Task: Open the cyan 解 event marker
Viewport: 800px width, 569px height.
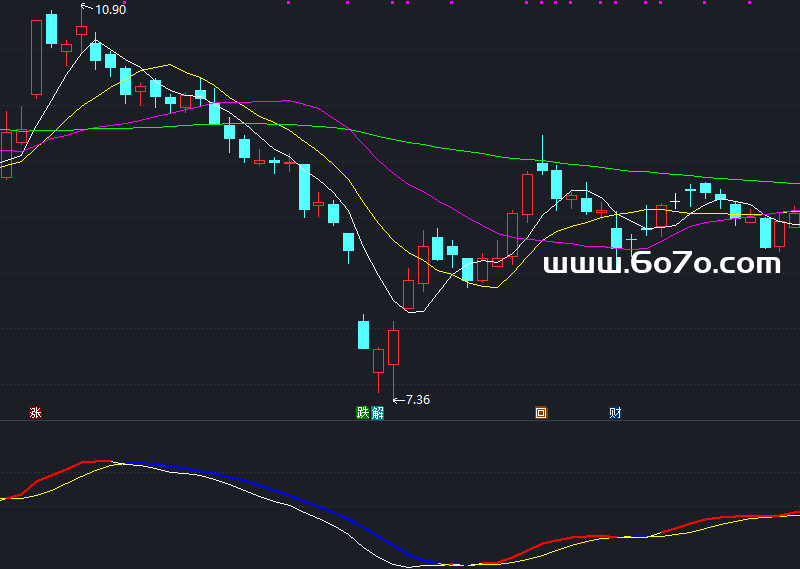Action: 377,413
